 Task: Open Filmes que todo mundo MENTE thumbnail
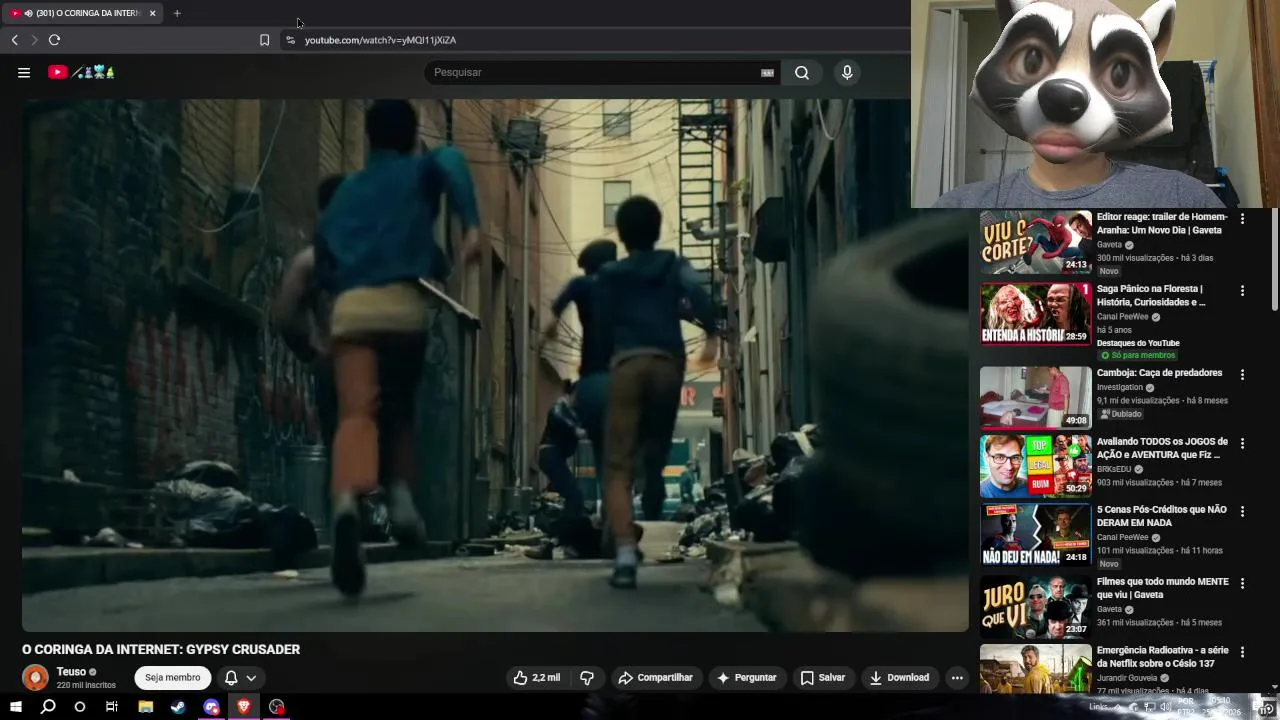pyautogui.click(x=1036, y=606)
